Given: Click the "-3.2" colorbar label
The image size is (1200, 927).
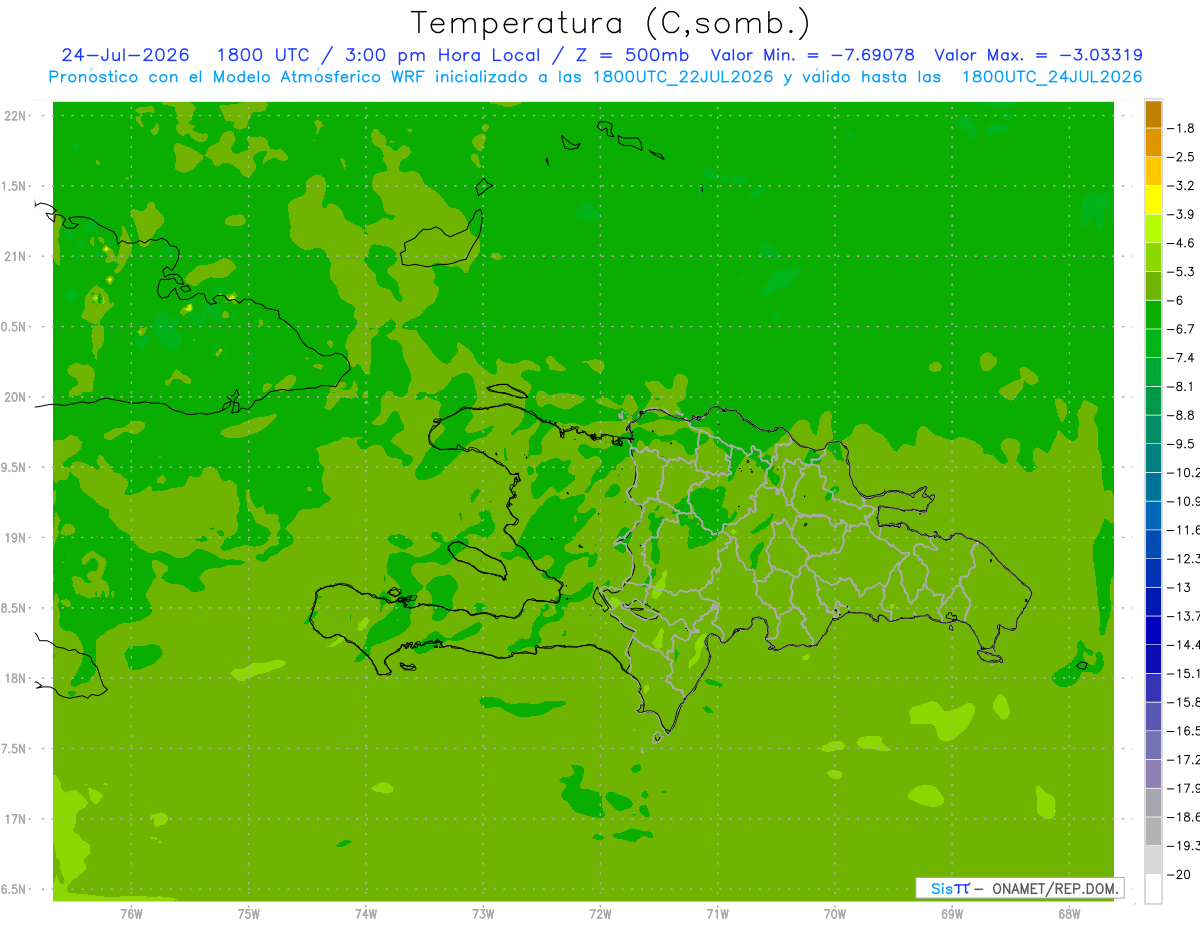Looking at the screenshot, I should point(1182,186).
